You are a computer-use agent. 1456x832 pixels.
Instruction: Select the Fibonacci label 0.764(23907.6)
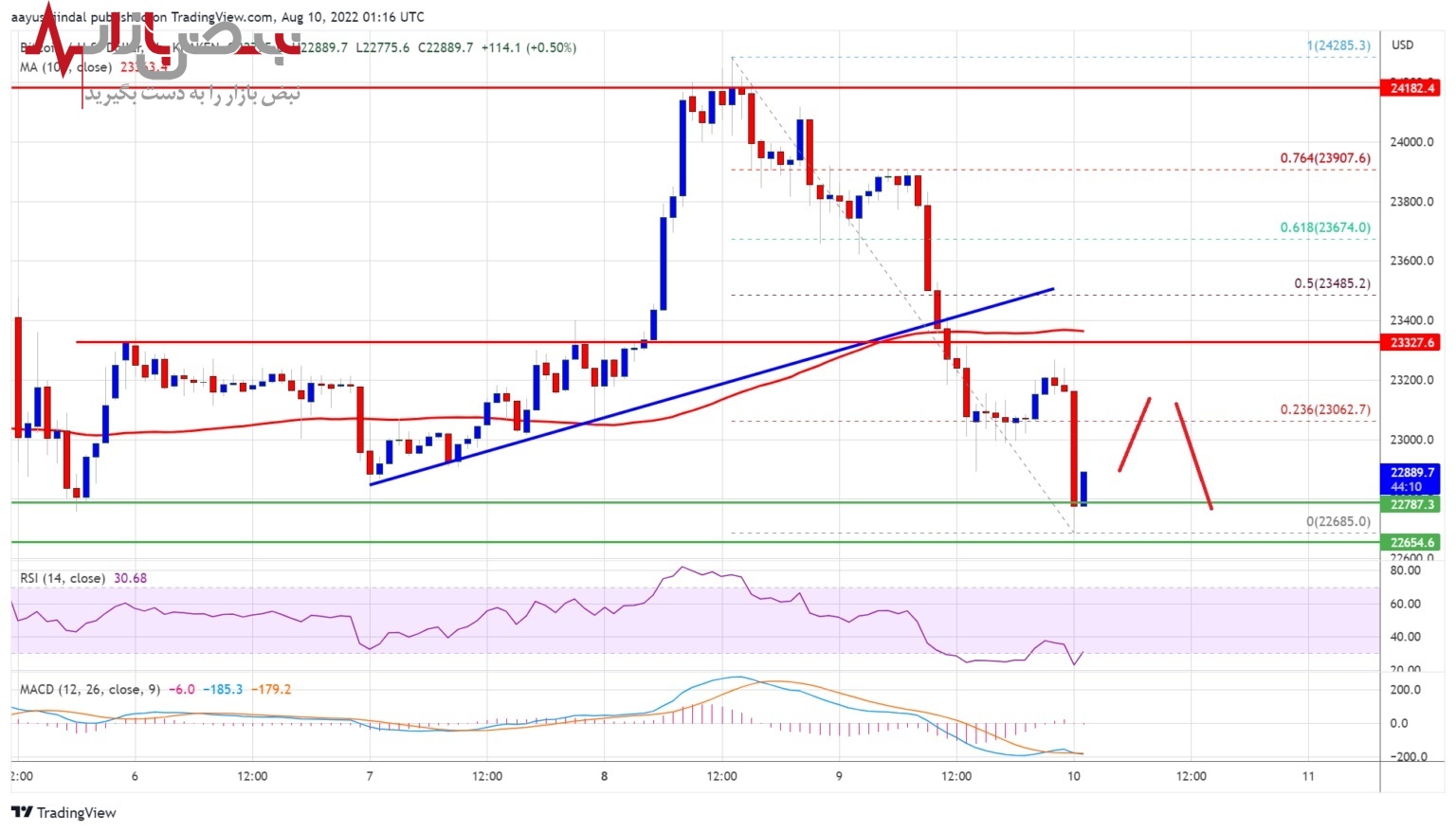point(1325,158)
